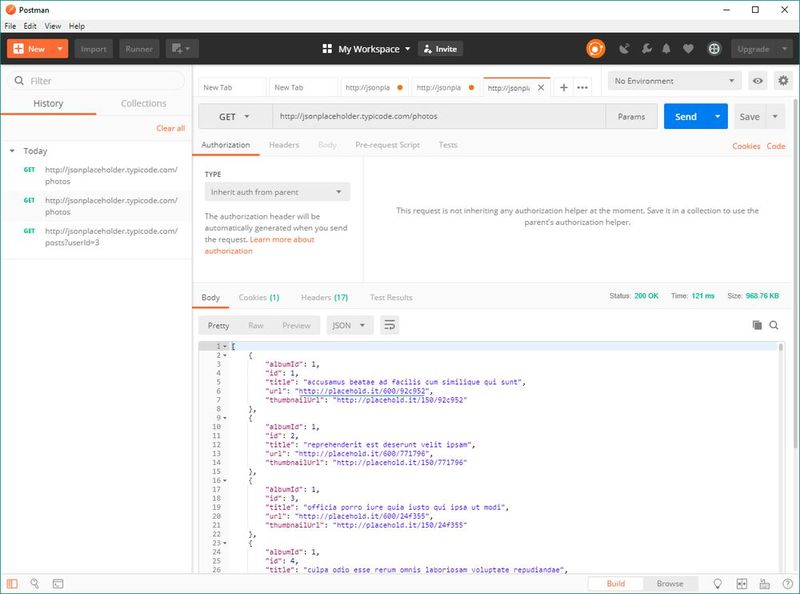The image size is (800, 594).
Task: Open the View menu
Action: (x=53, y=26)
